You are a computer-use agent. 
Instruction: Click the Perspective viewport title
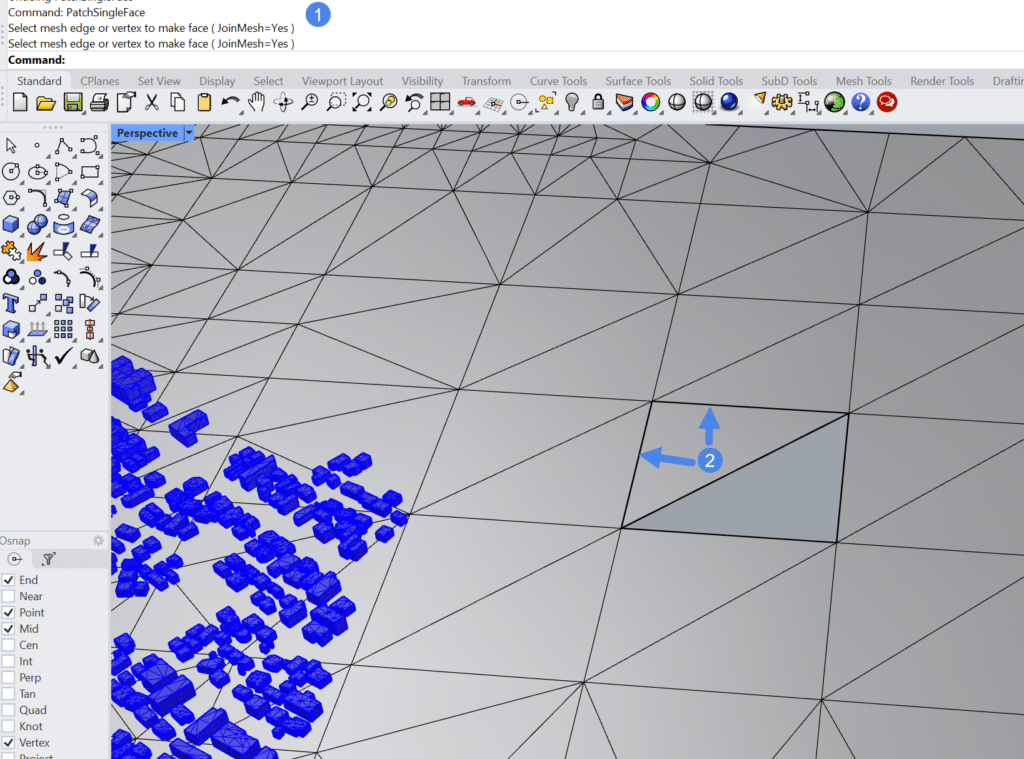pyautogui.click(x=147, y=133)
